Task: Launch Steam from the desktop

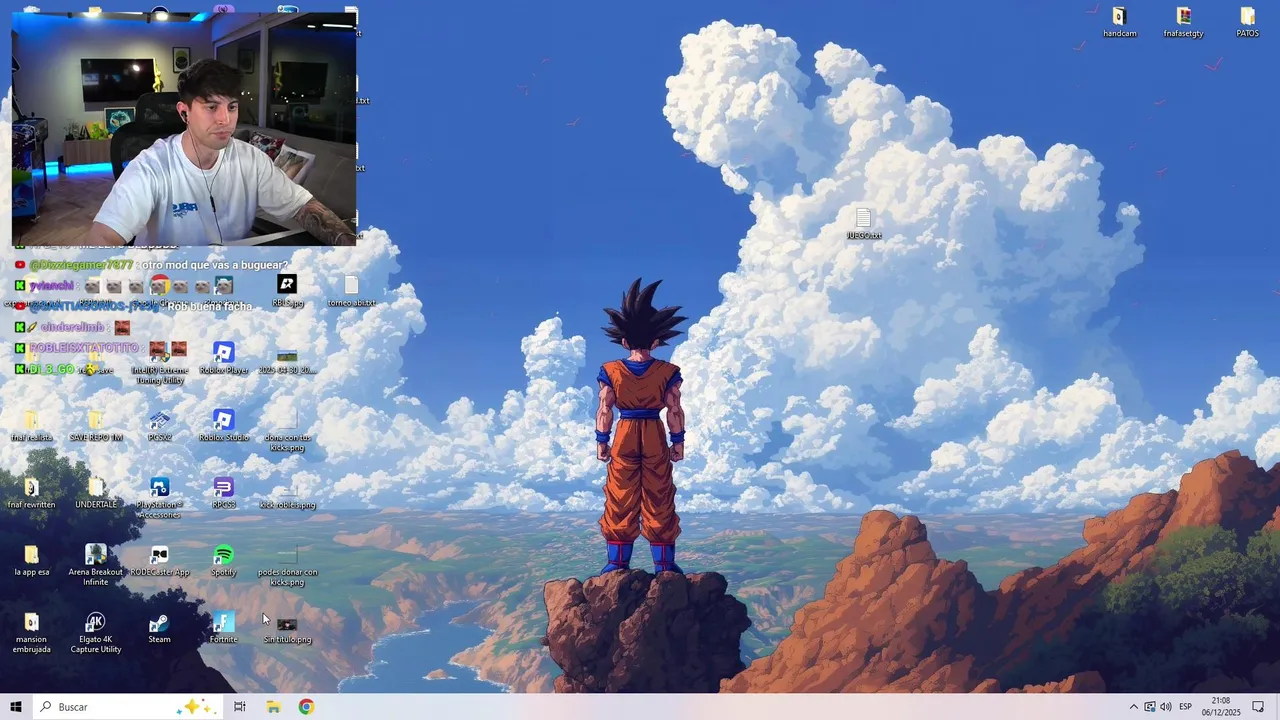Action: point(159,628)
